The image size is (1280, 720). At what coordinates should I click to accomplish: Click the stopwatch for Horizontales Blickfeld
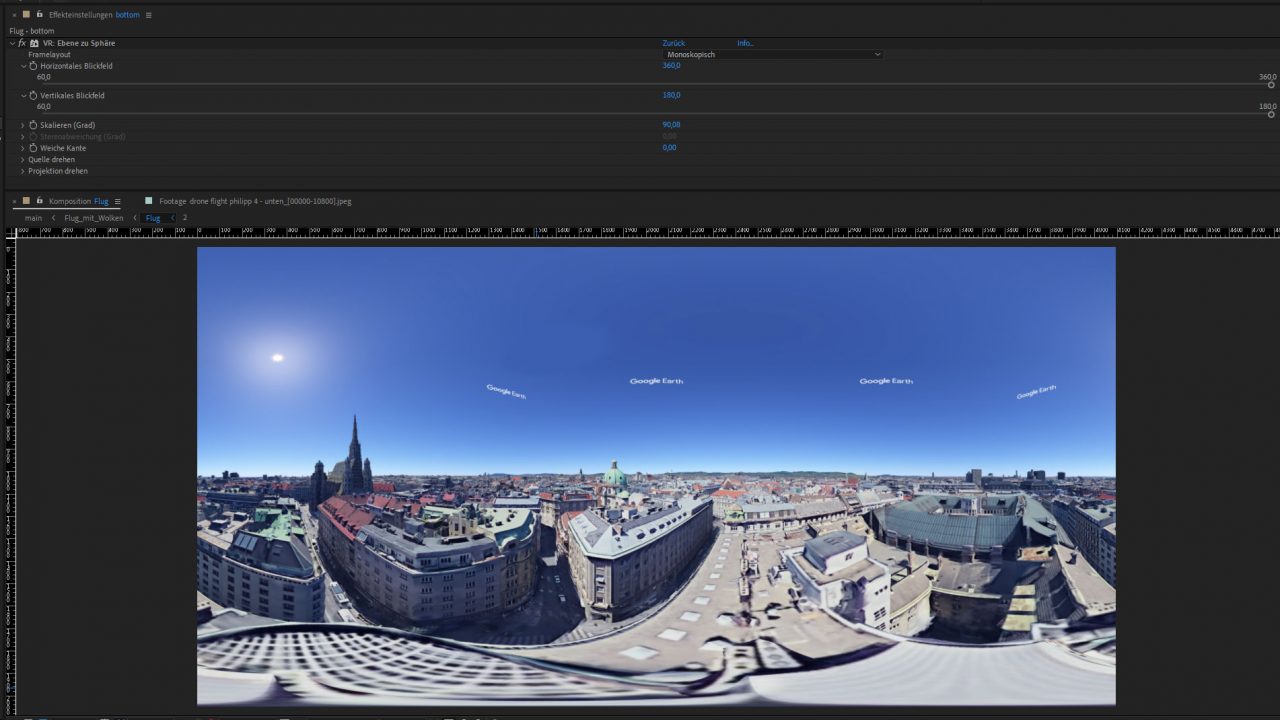point(33,66)
